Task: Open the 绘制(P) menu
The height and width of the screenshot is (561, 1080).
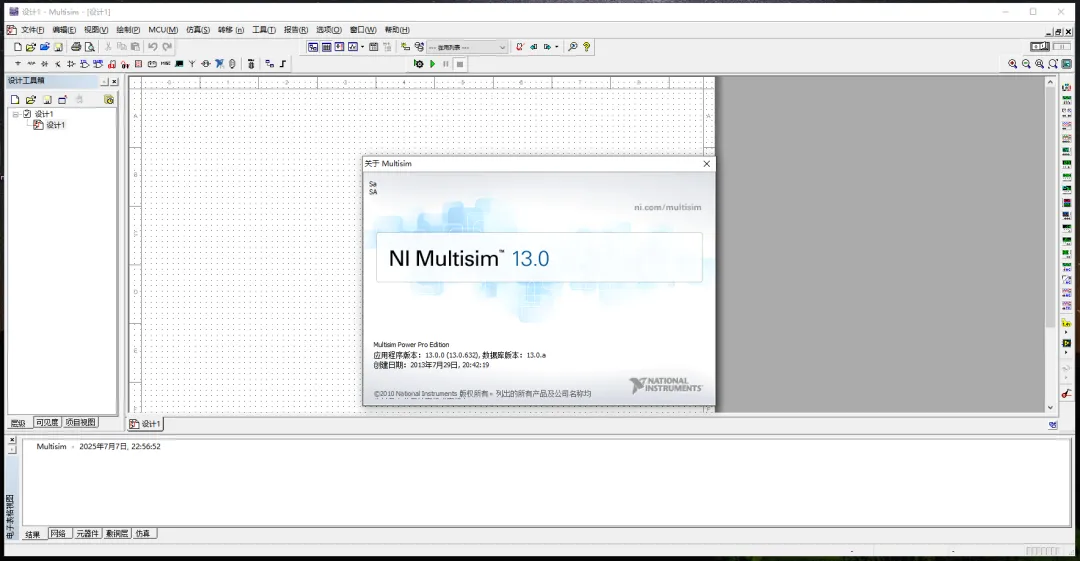Action: click(x=128, y=30)
